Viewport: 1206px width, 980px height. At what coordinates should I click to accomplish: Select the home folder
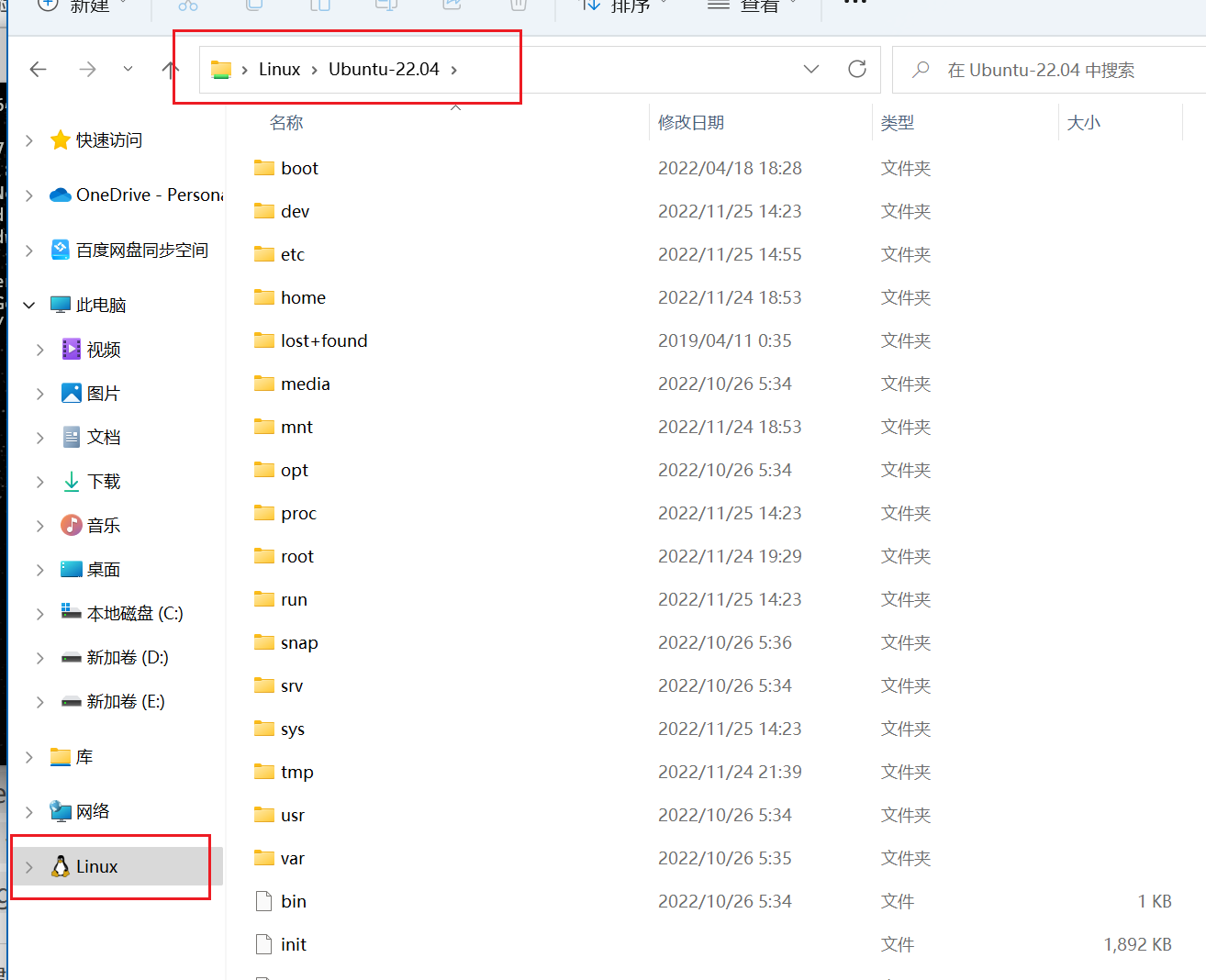pyautogui.click(x=303, y=297)
